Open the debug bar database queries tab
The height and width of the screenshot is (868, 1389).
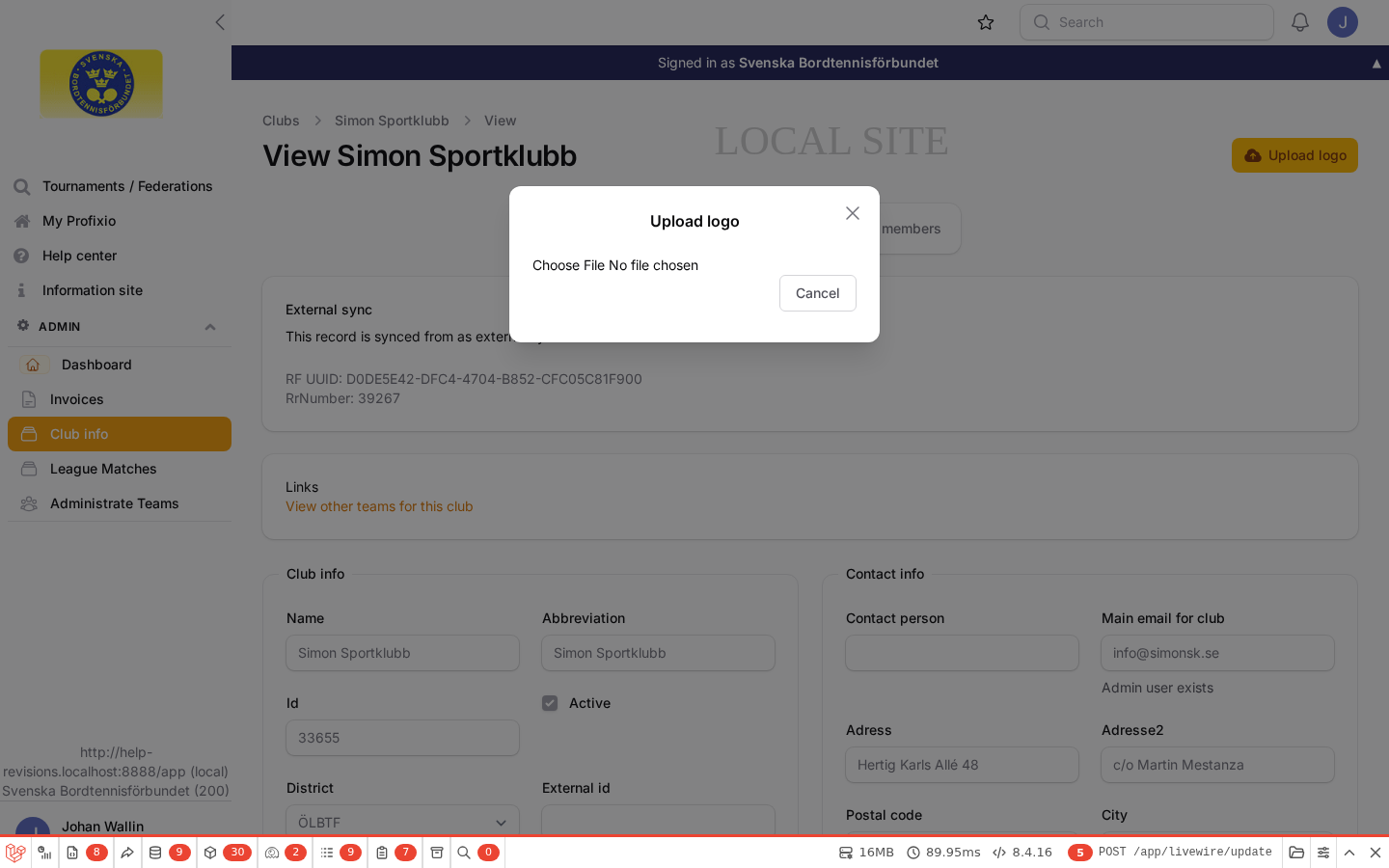[169, 853]
